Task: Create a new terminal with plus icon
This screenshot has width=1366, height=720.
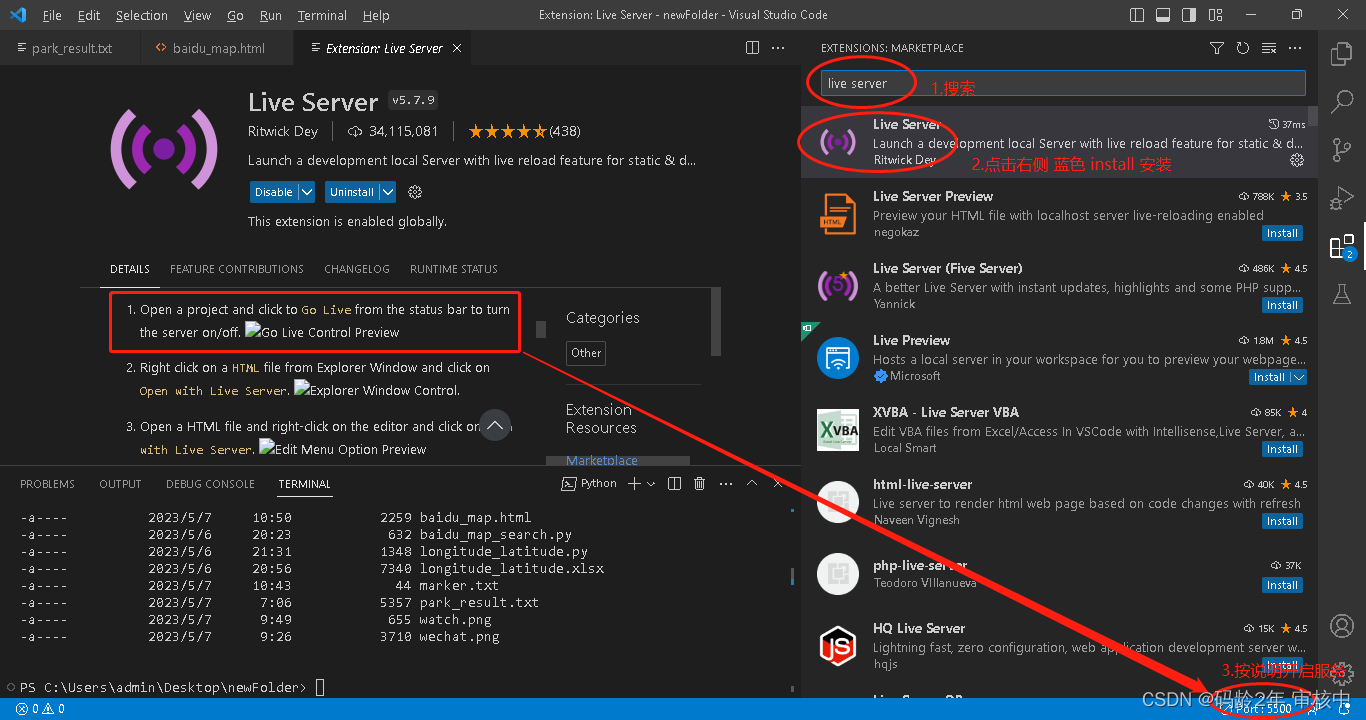Action: click(633, 484)
